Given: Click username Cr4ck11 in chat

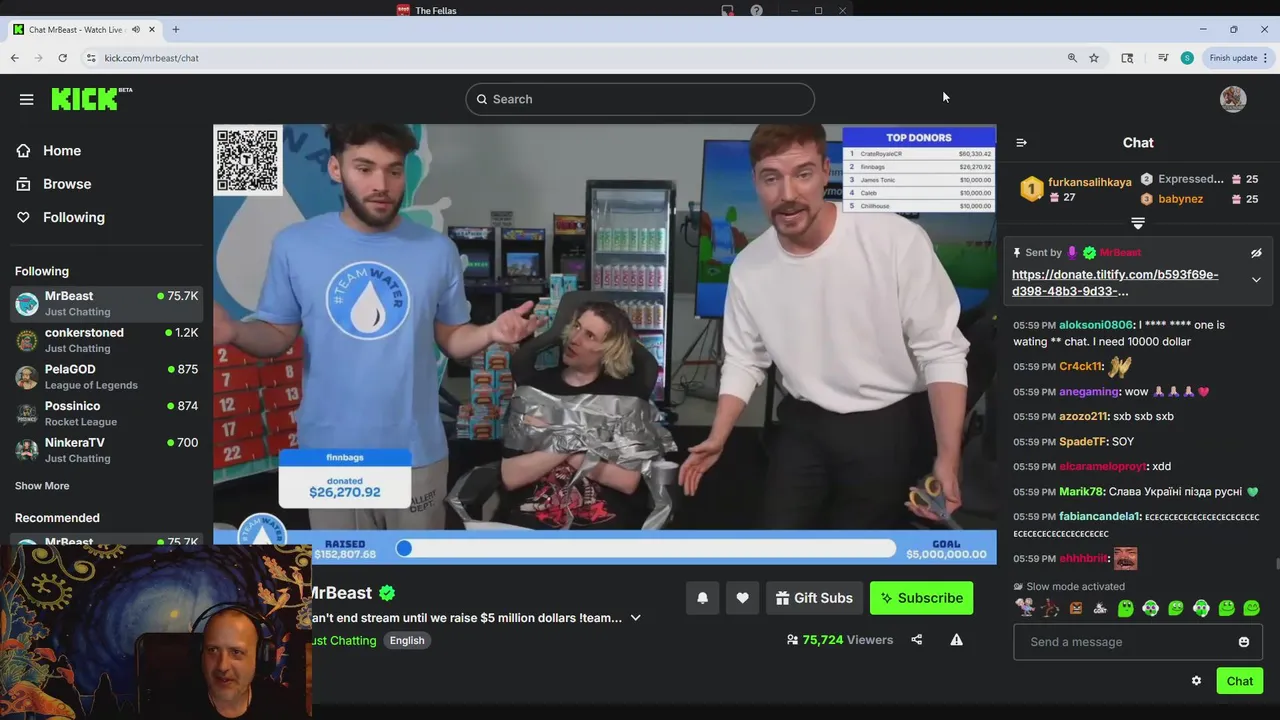Looking at the screenshot, I should [x=1080, y=367].
